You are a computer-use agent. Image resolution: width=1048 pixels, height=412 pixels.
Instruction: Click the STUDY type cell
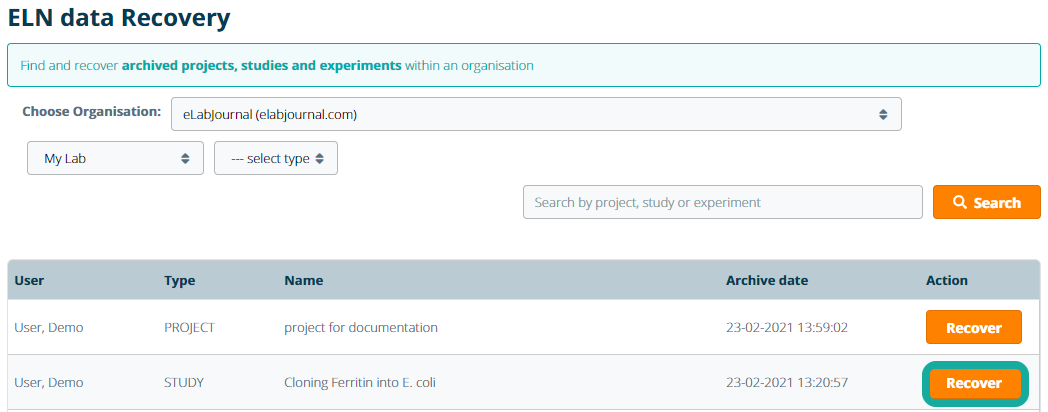[x=185, y=383]
